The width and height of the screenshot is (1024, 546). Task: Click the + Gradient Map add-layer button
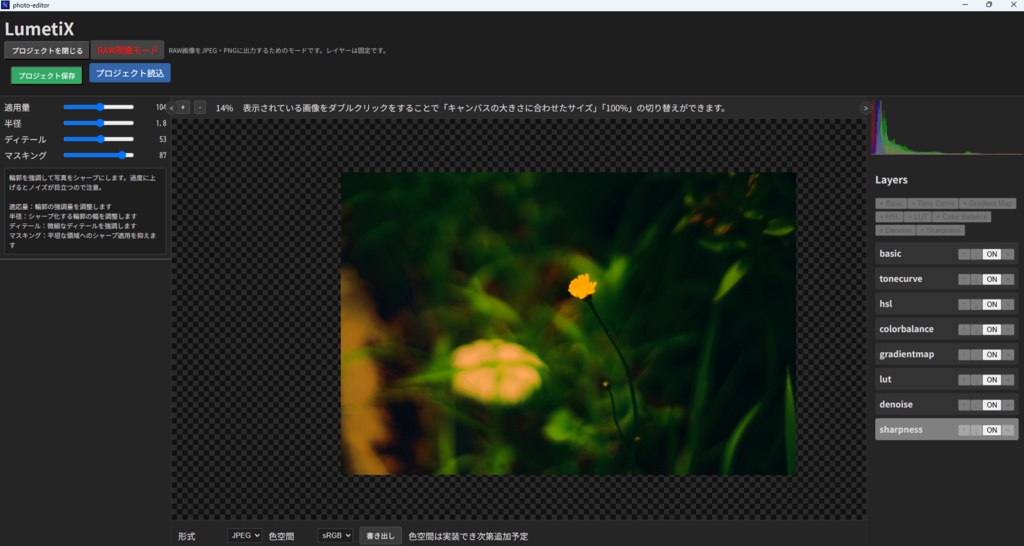point(987,204)
